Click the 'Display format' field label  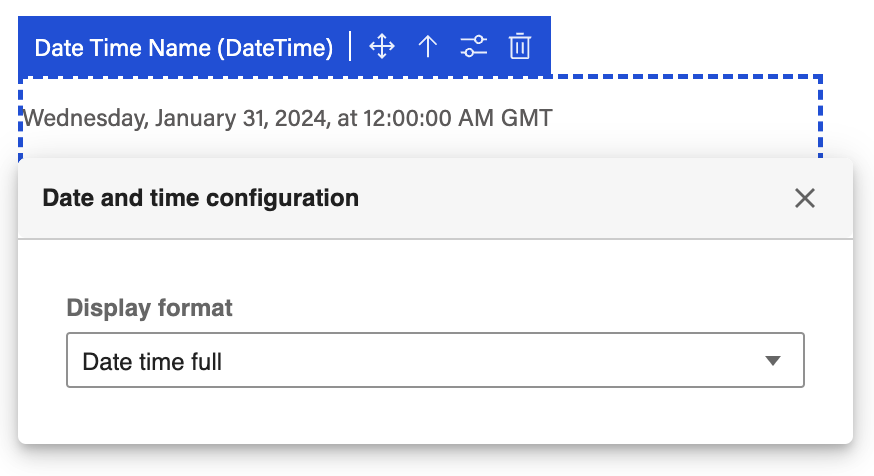click(149, 308)
